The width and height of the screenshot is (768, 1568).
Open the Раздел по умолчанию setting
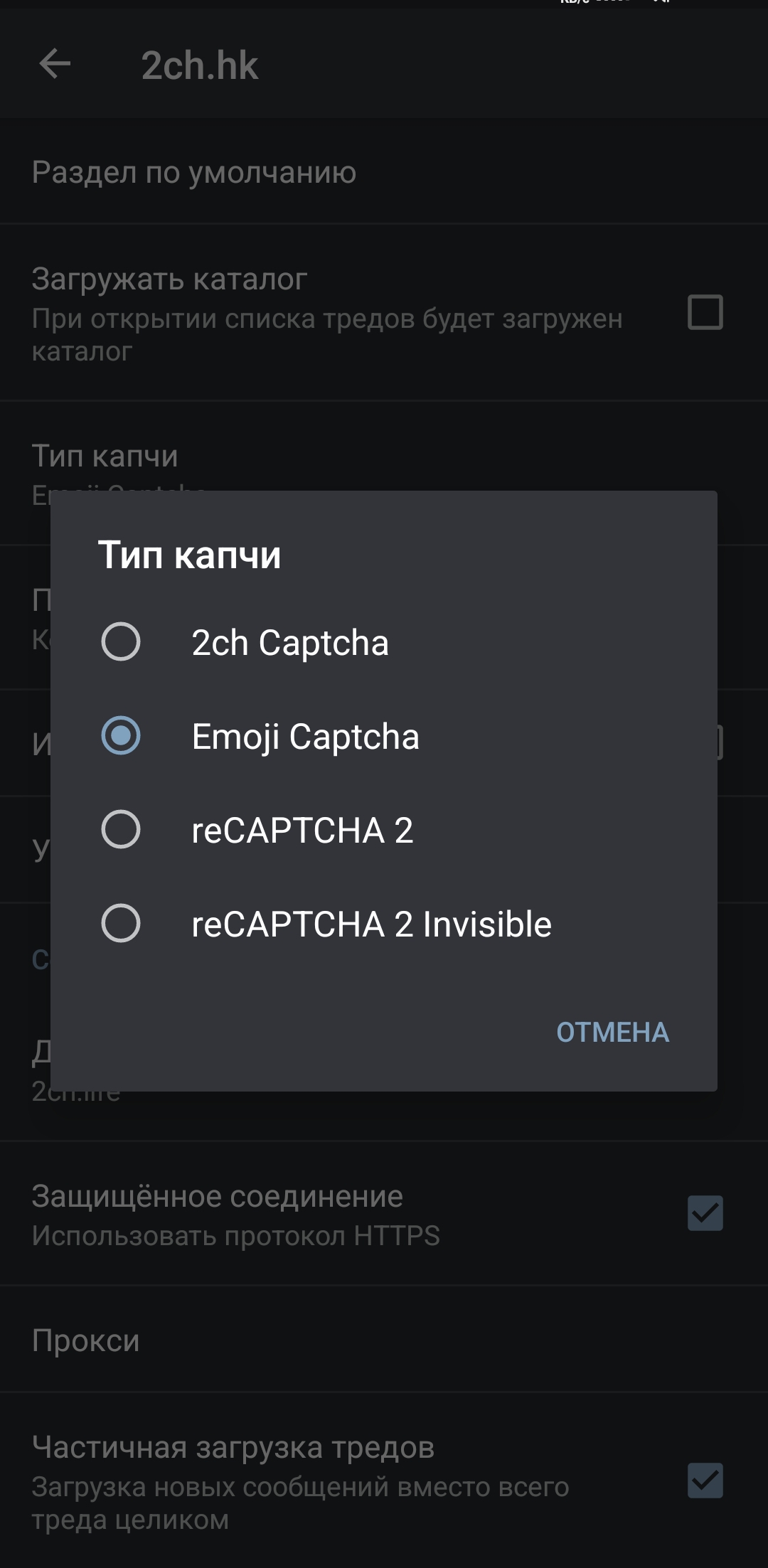coord(193,172)
